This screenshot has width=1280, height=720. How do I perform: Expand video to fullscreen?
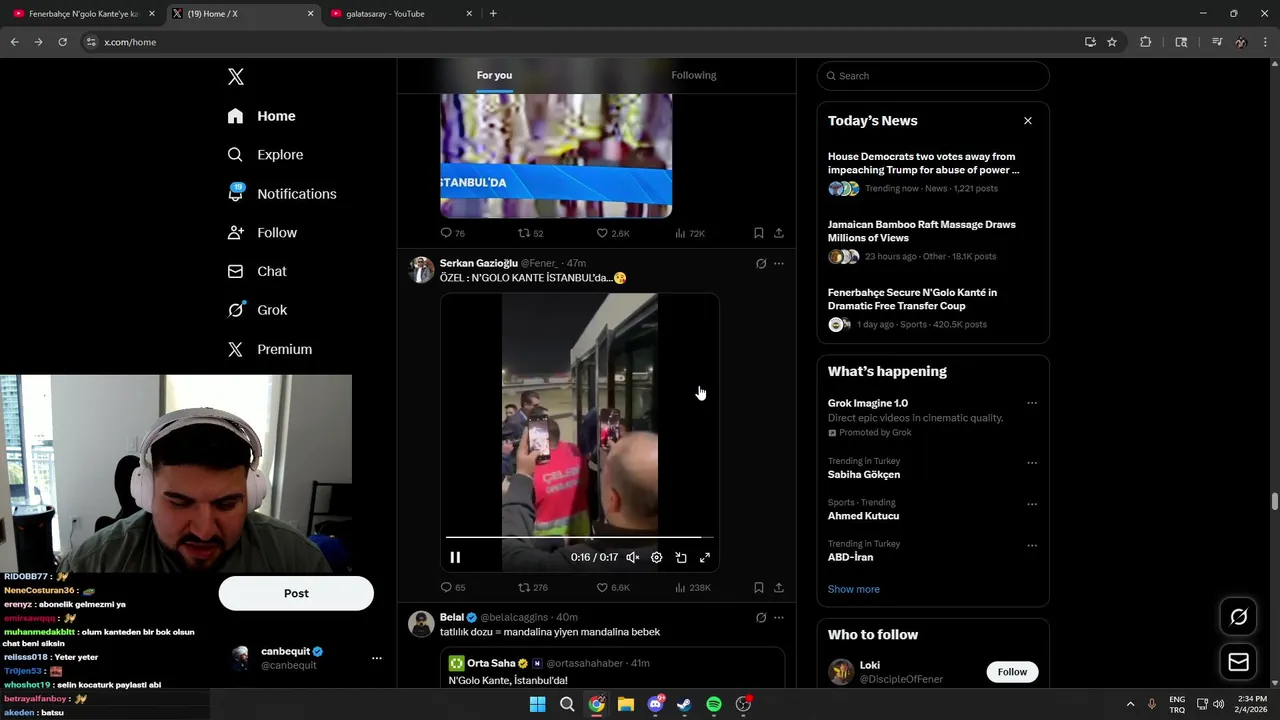coord(705,558)
